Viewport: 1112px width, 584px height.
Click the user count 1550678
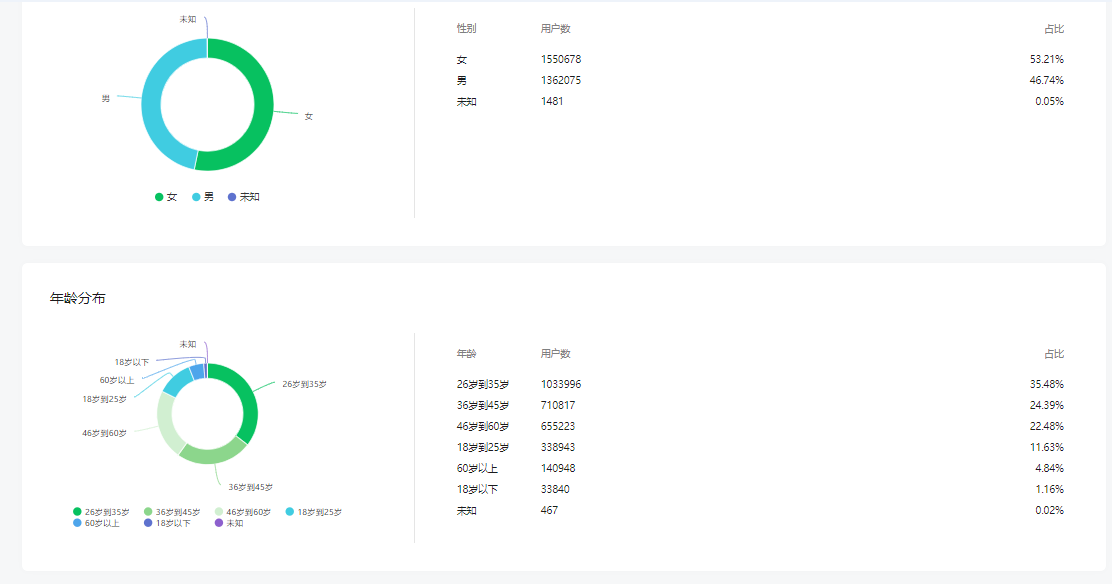point(561,59)
